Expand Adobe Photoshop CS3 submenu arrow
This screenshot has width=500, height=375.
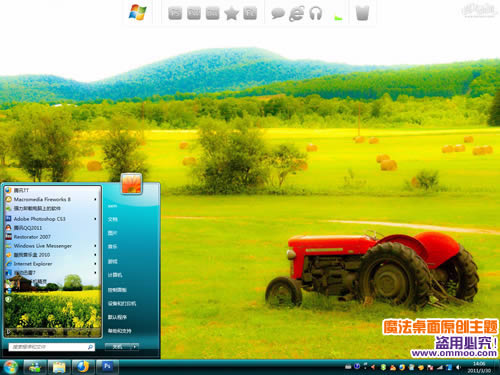(x=95, y=219)
